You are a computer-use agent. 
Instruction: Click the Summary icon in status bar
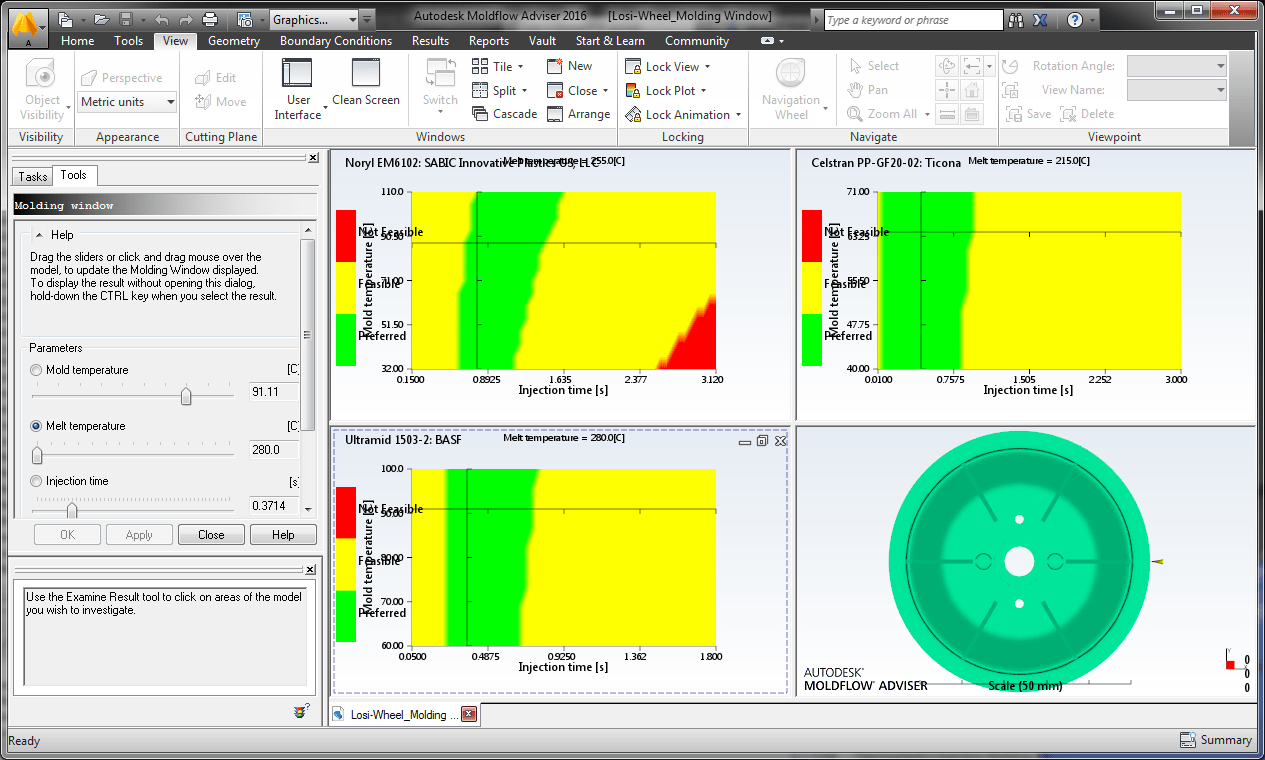click(1187, 740)
